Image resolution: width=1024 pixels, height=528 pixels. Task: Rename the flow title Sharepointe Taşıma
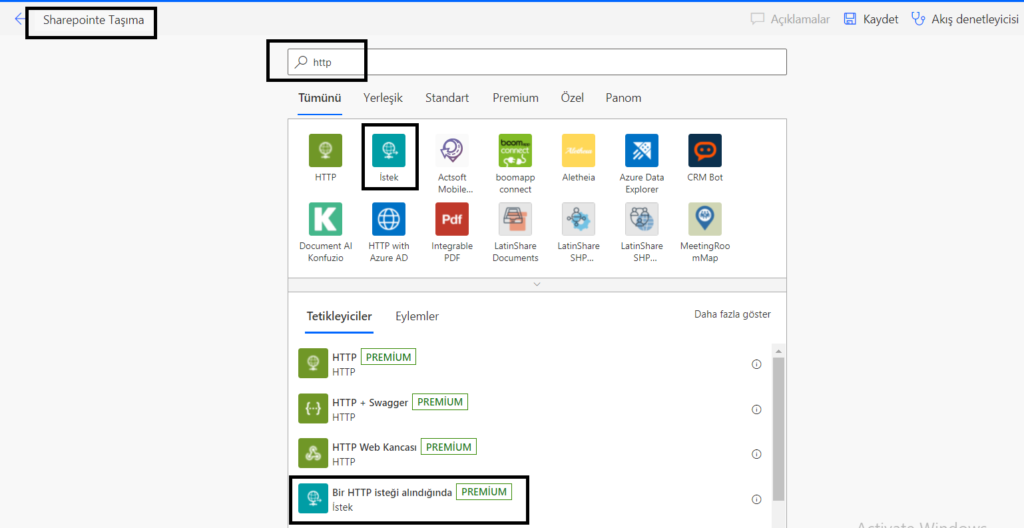point(93,20)
